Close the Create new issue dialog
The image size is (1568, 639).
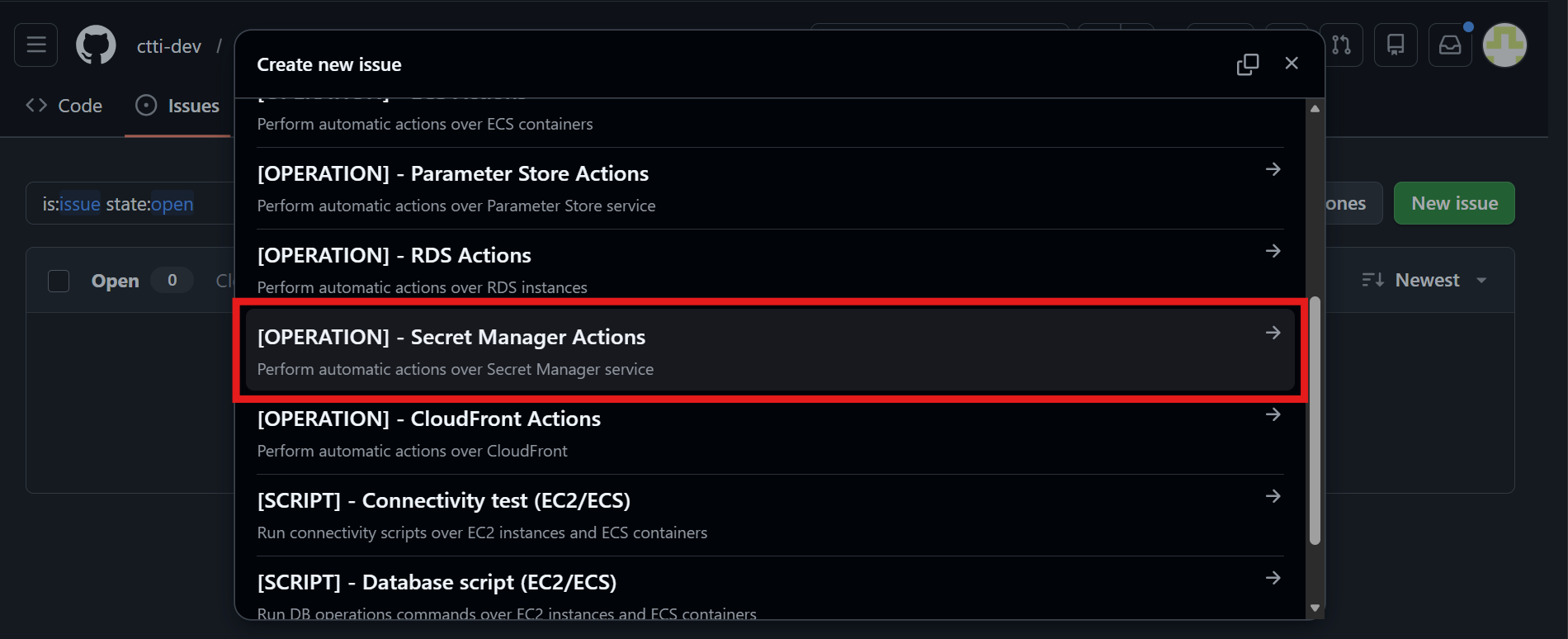[1292, 64]
